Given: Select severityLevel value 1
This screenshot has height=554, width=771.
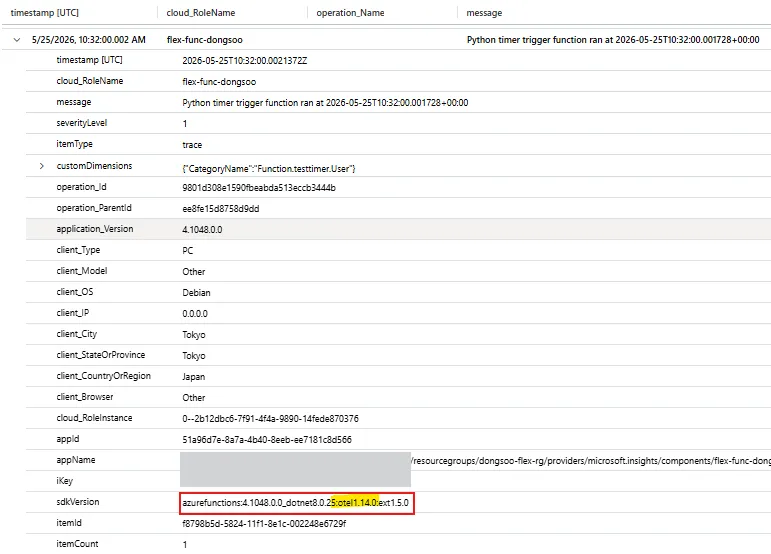Looking at the screenshot, I should coord(185,124).
